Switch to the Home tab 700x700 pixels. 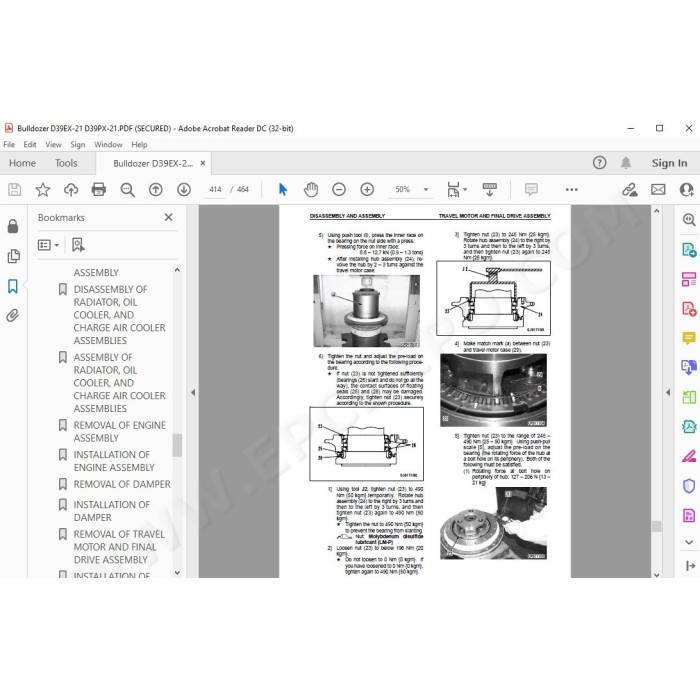point(22,163)
